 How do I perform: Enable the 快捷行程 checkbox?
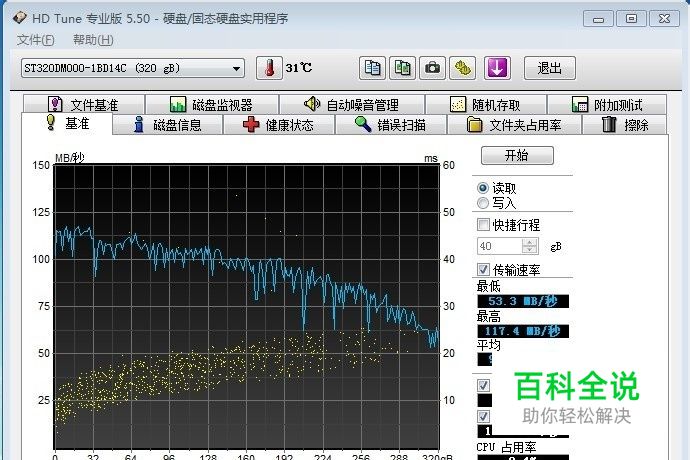point(484,225)
